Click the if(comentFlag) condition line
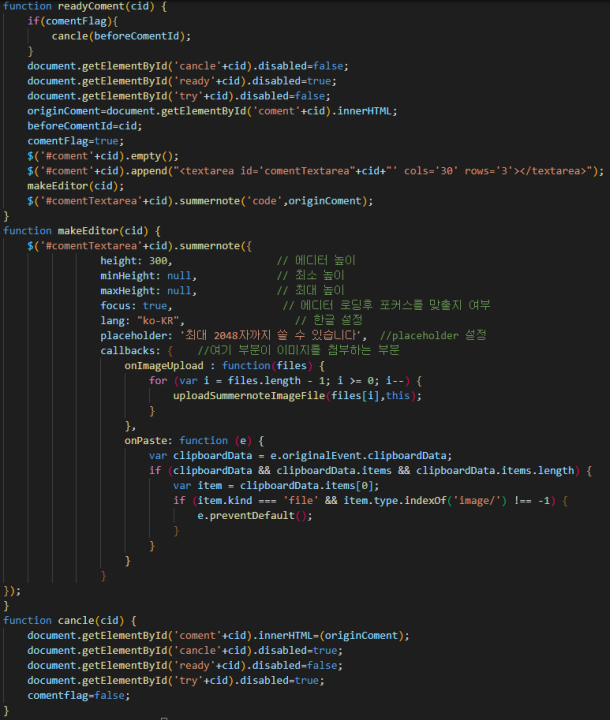Screen dimensions: 610x720 (73, 21)
